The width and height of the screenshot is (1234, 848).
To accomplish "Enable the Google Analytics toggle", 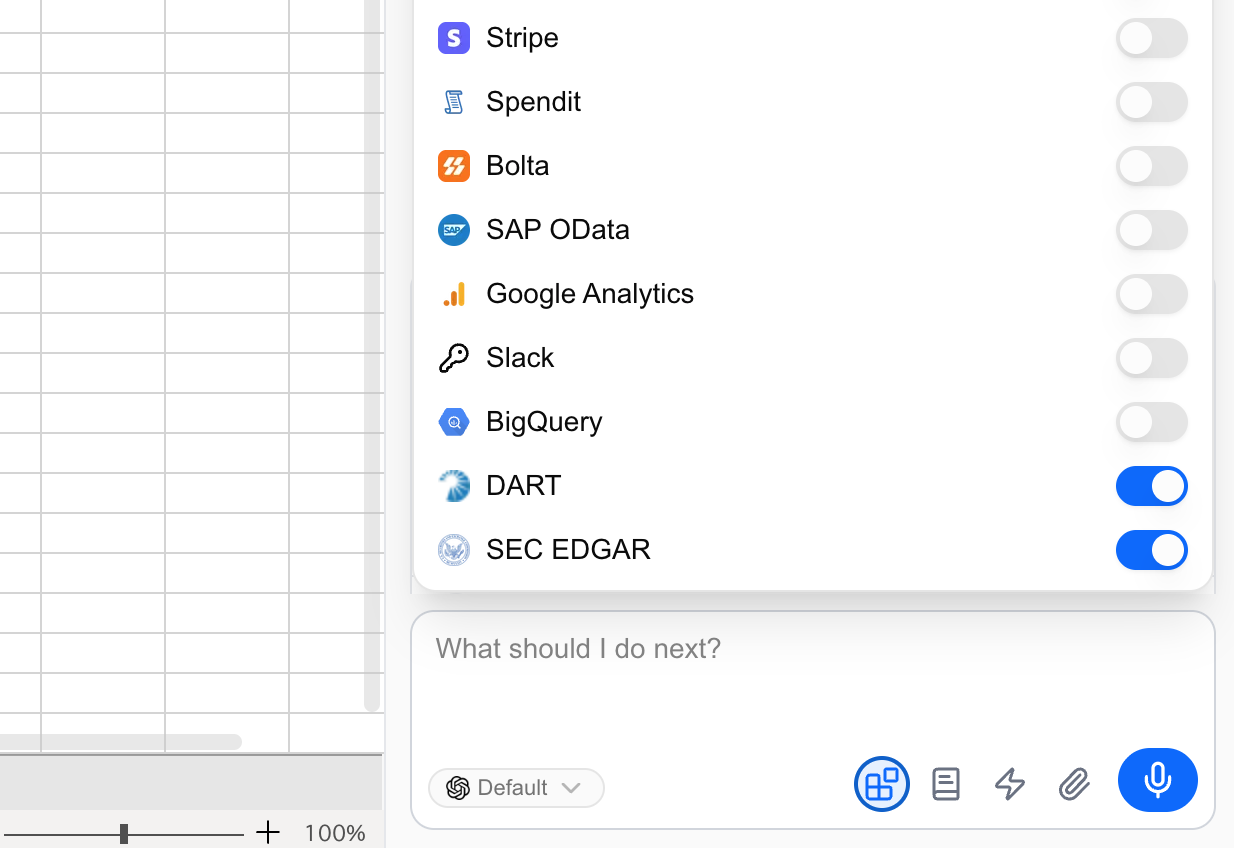I will coord(1152,294).
